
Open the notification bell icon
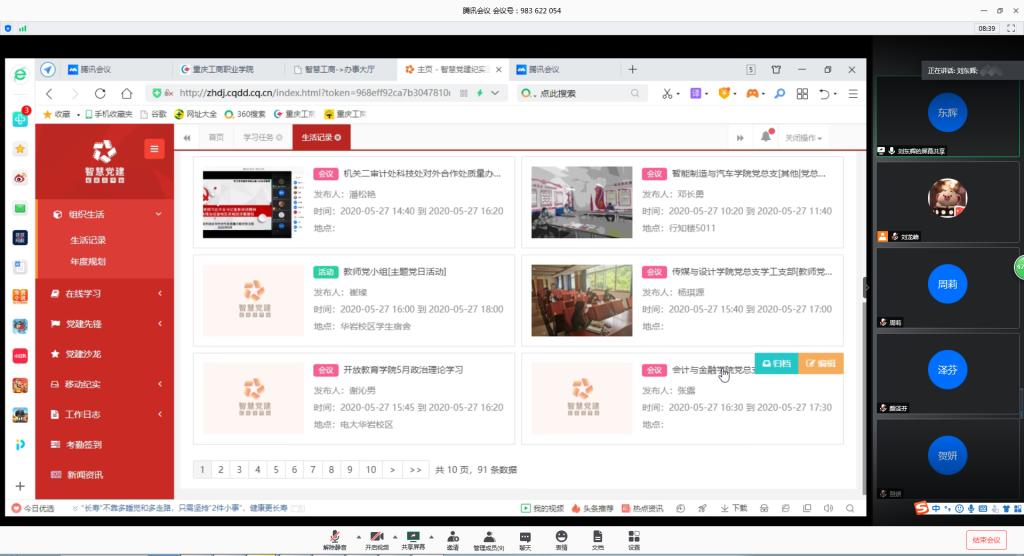(766, 137)
